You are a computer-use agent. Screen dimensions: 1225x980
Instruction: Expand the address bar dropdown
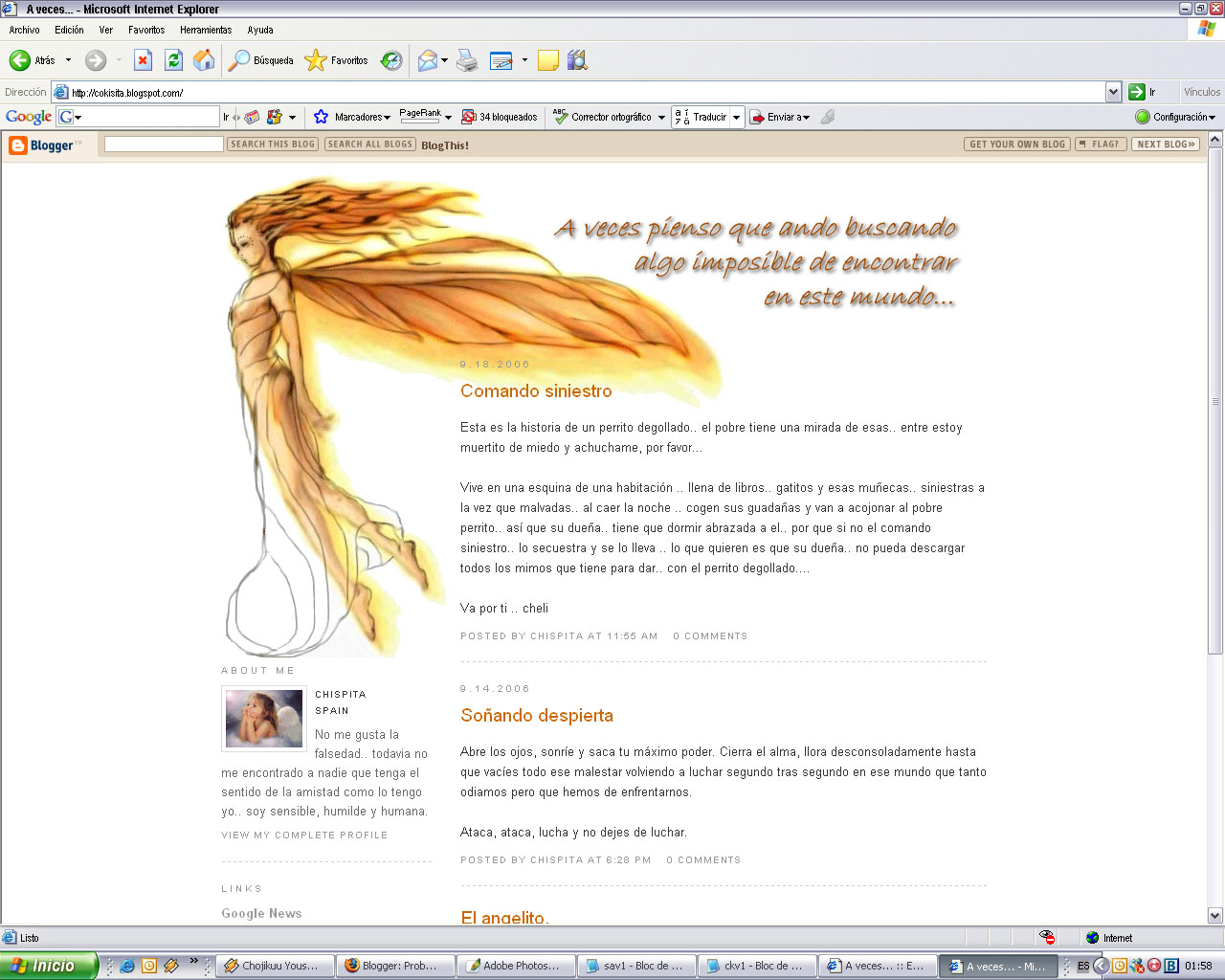(x=1113, y=92)
